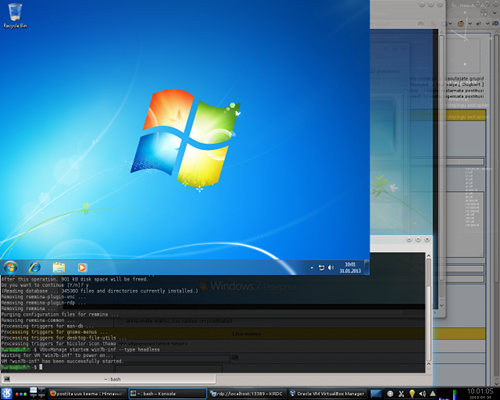Expand KDE system tray hidden icons arrow
This screenshot has width=500, height=400.
(433, 394)
